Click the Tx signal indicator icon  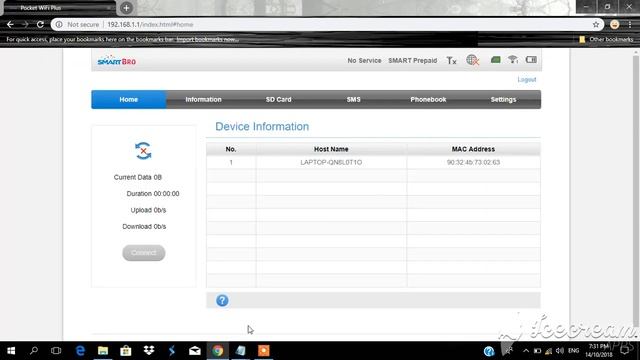(451, 60)
